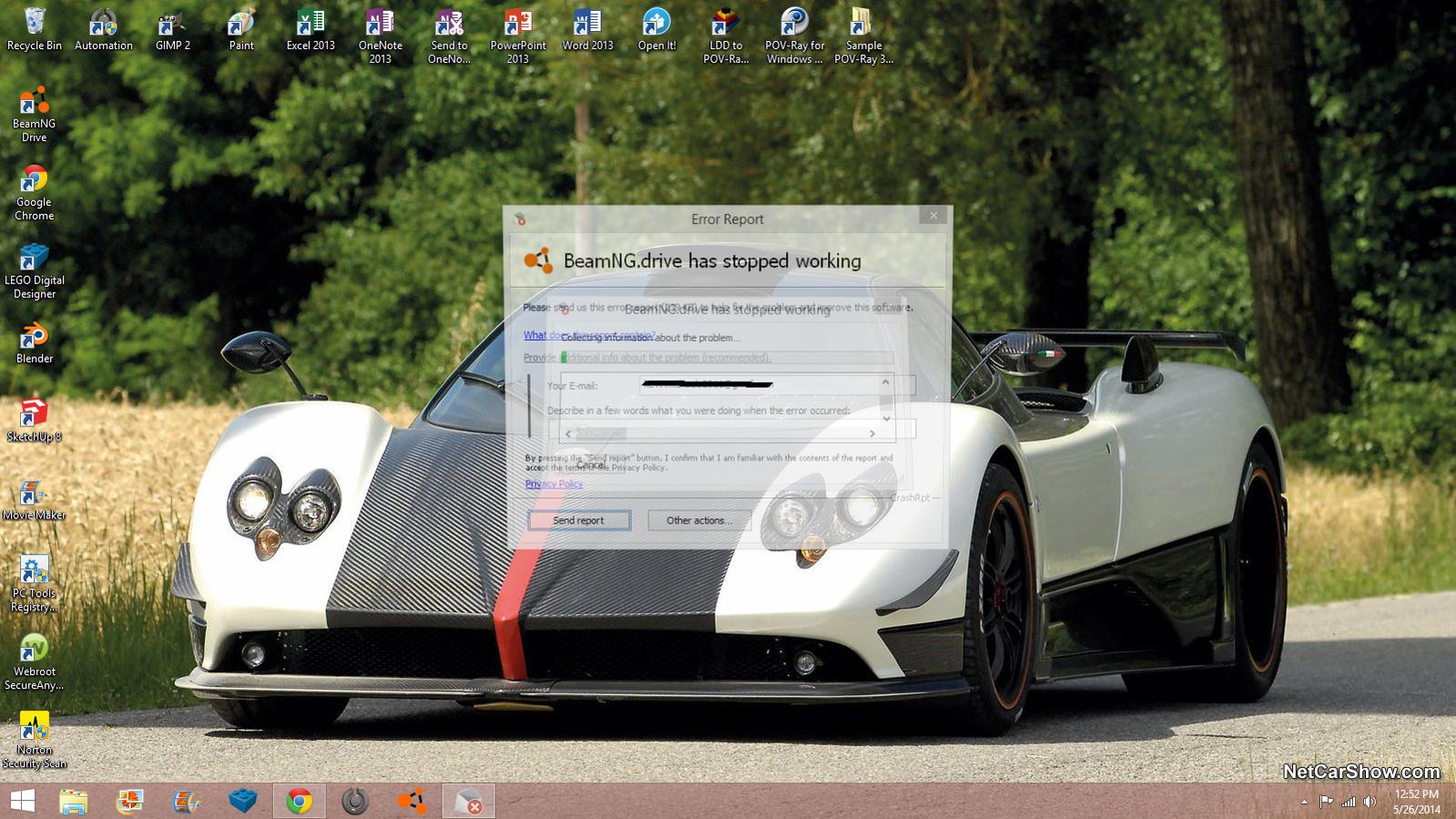Select the Blender desktop shortcut
Viewport: 1456px width, 819px height.
click(x=34, y=343)
